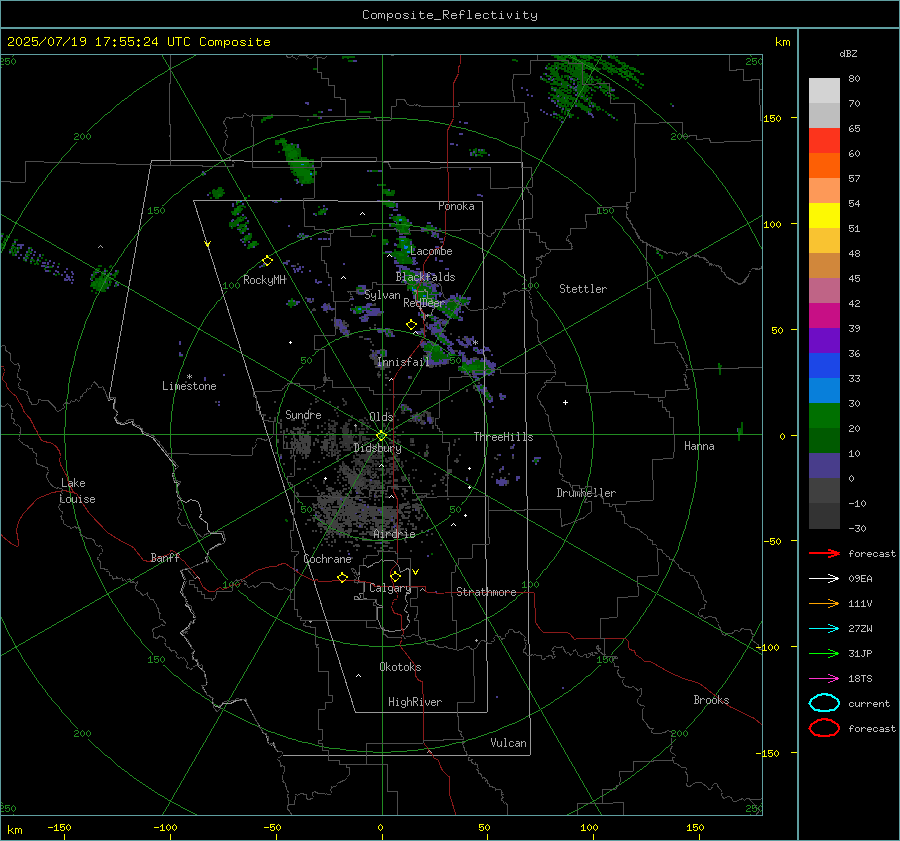Image resolution: width=900 pixels, height=841 pixels.
Task: Click the Blackfalds city label
Action: click(425, 277)
